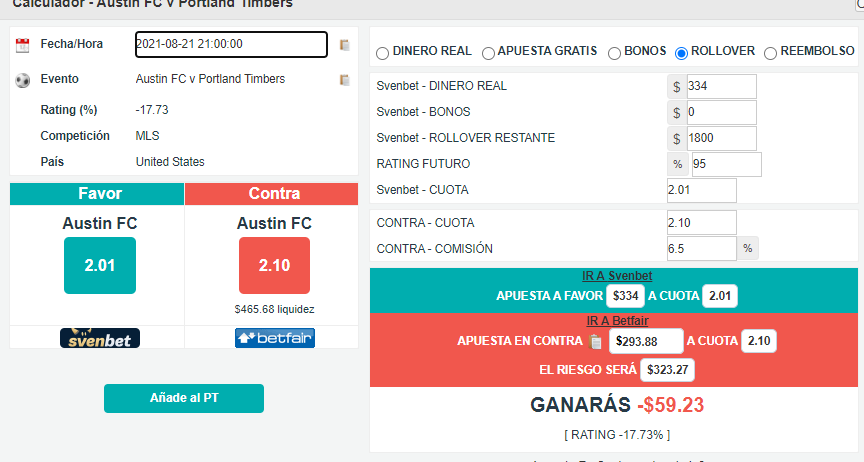Copy the lay stake via the clipboard icon
The image size is (864, 462).
click(x=595, y=342)
